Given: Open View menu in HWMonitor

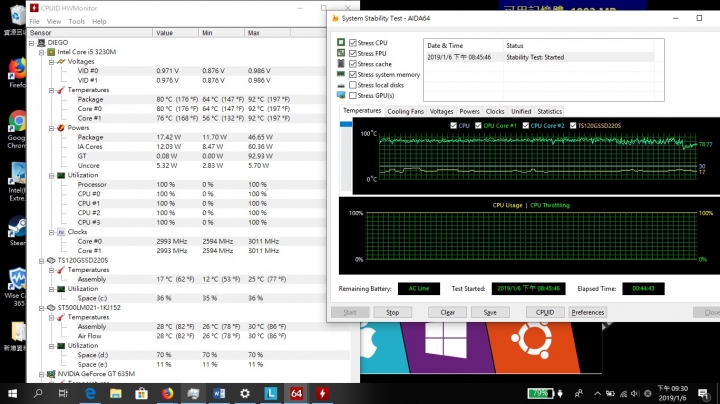Looking at the screenshot, I should click(x=54, y=21).
